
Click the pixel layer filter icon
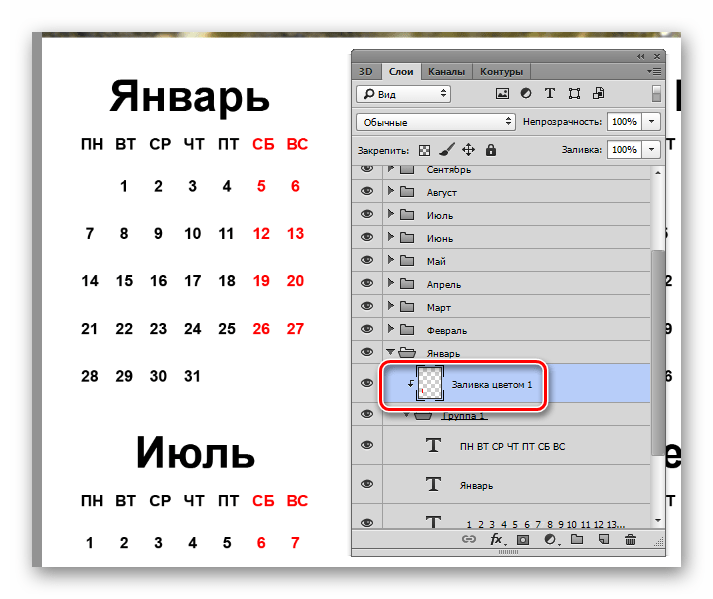(503, 93)
